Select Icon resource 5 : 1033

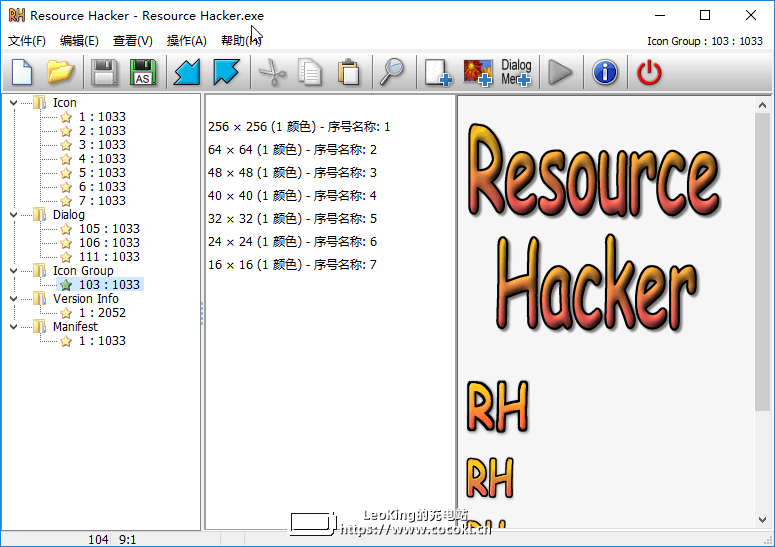102,173
